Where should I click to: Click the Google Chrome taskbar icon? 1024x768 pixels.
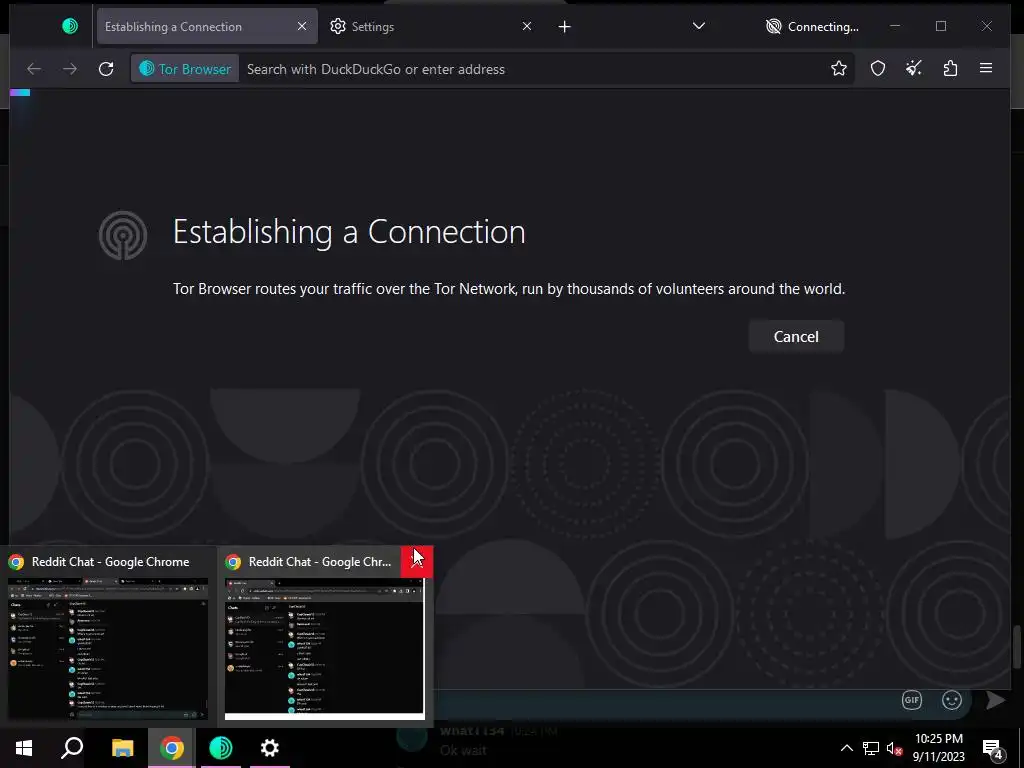coord(171,748)
